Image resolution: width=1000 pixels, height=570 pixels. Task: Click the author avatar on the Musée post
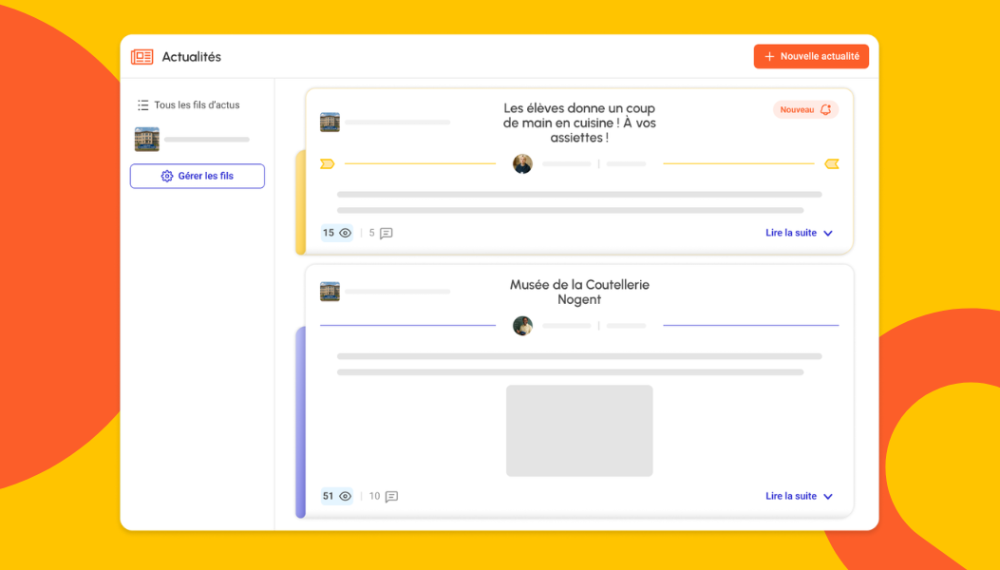pos(522,326)
